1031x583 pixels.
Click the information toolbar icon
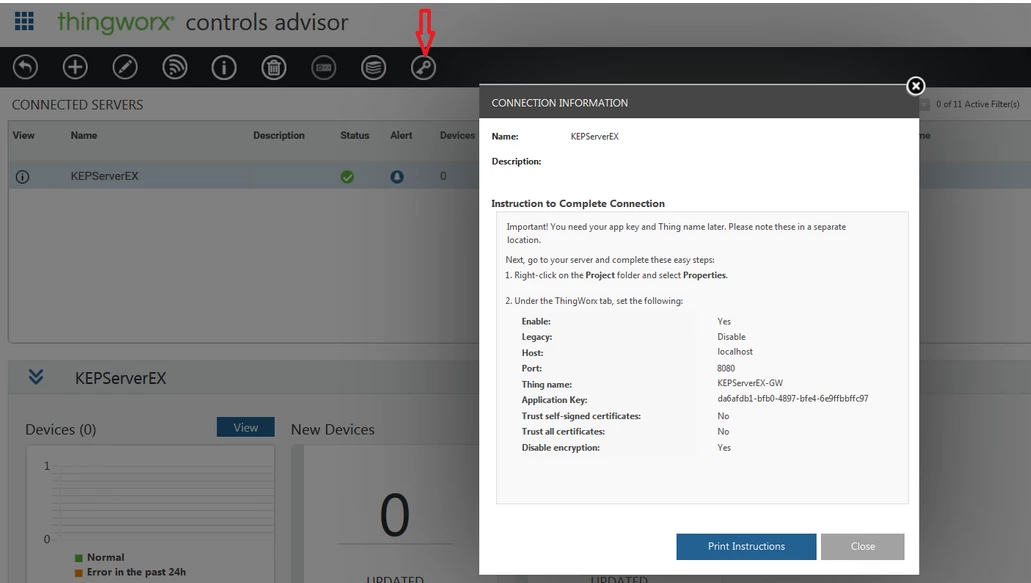(x=224, y=67)
